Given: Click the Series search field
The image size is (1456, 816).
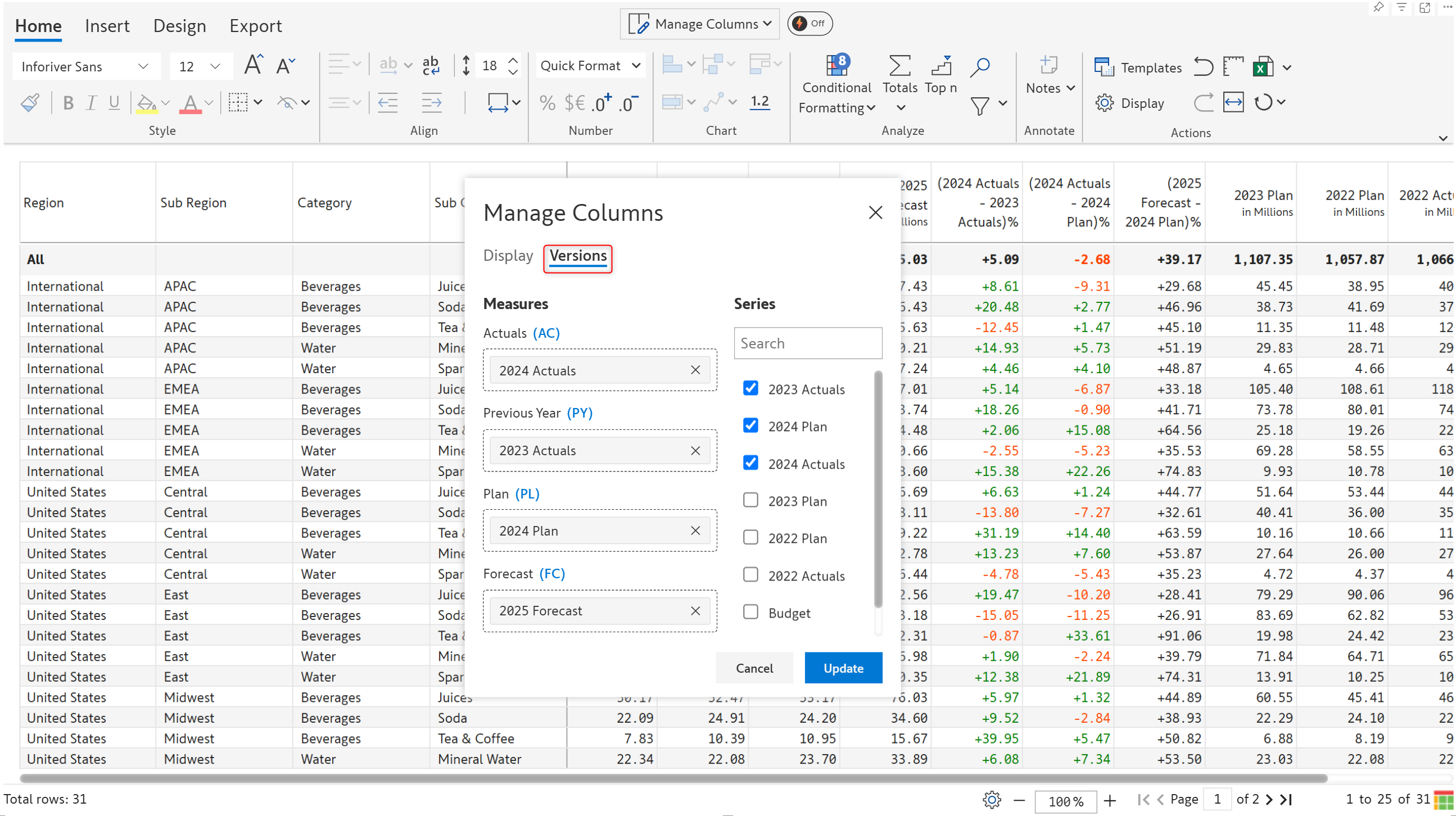Looking at the screenshot, I should (808, 343).
